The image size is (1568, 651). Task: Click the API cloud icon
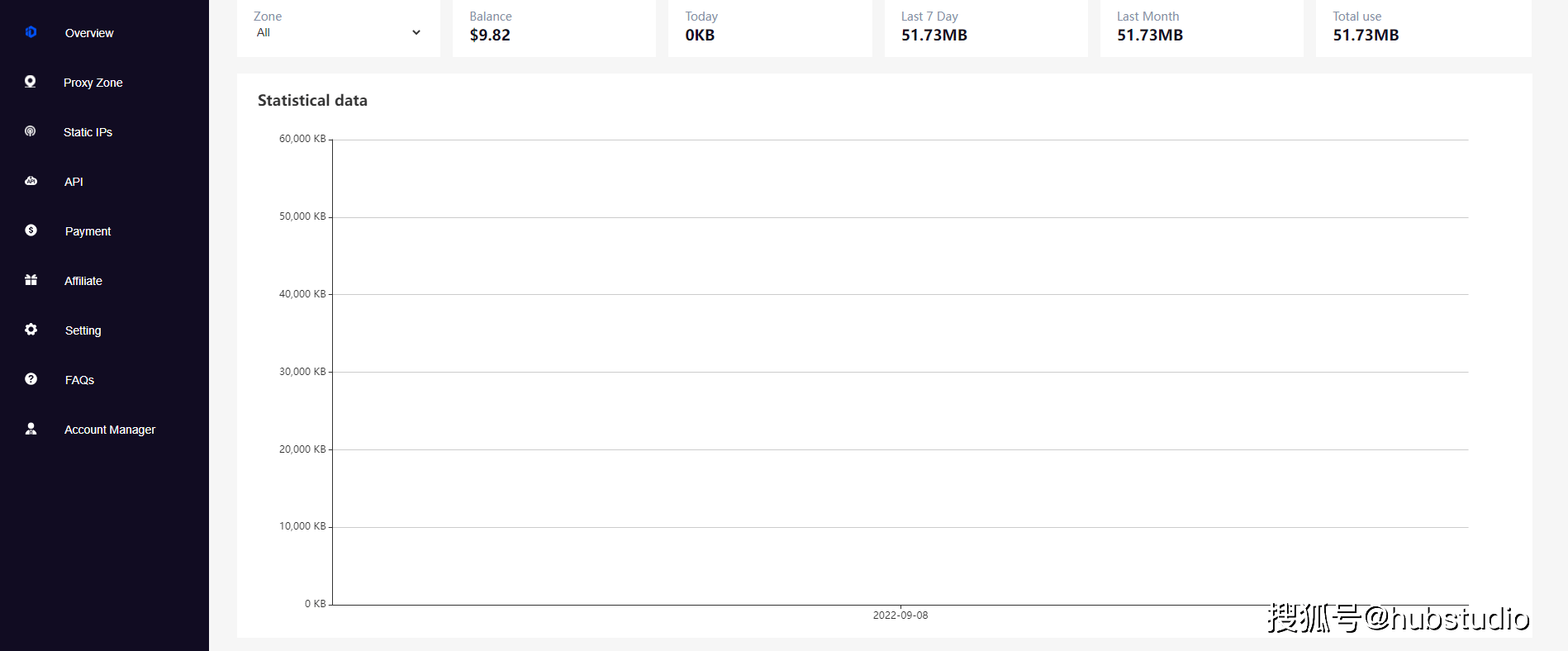point(31,181)
